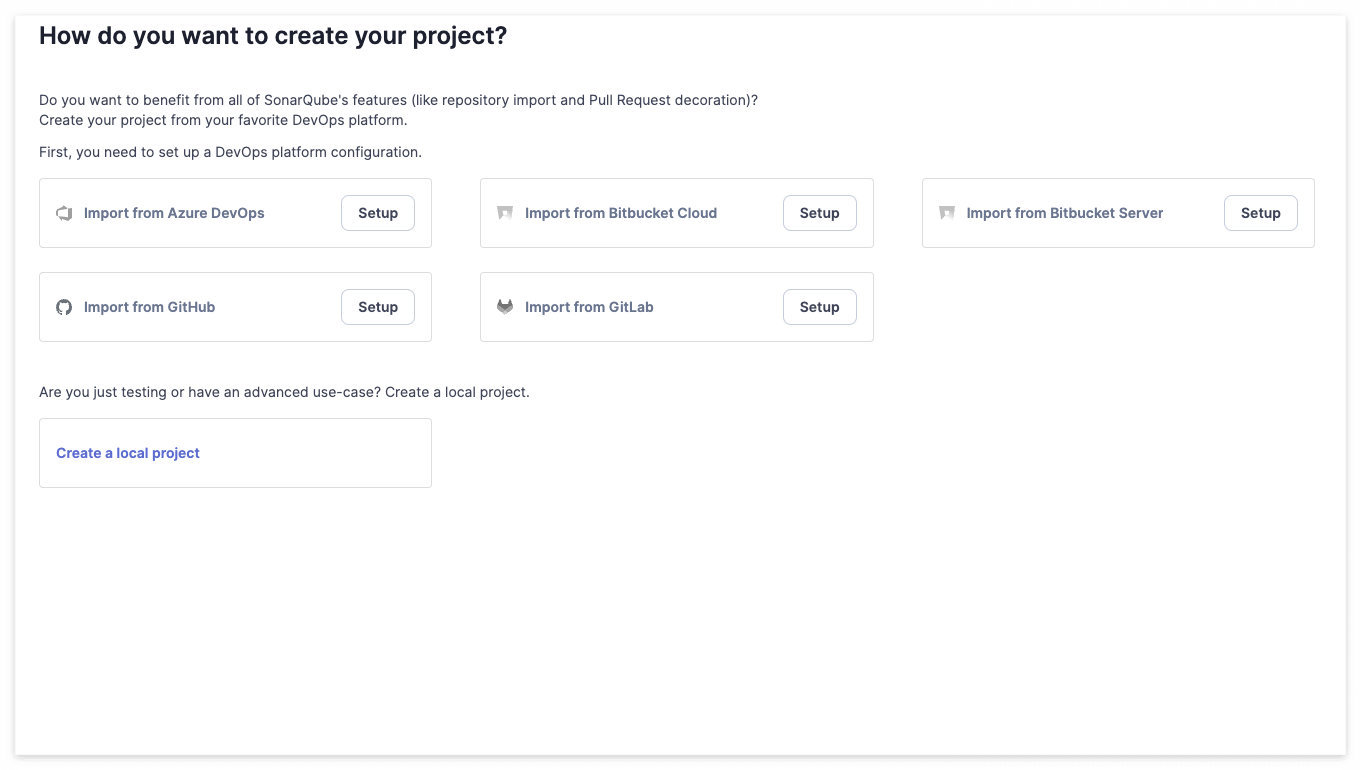Click the Azure DevOps logo icon
Viewport: 1361px width, 770px height.
pyautogui.click(x=64, y=213)
